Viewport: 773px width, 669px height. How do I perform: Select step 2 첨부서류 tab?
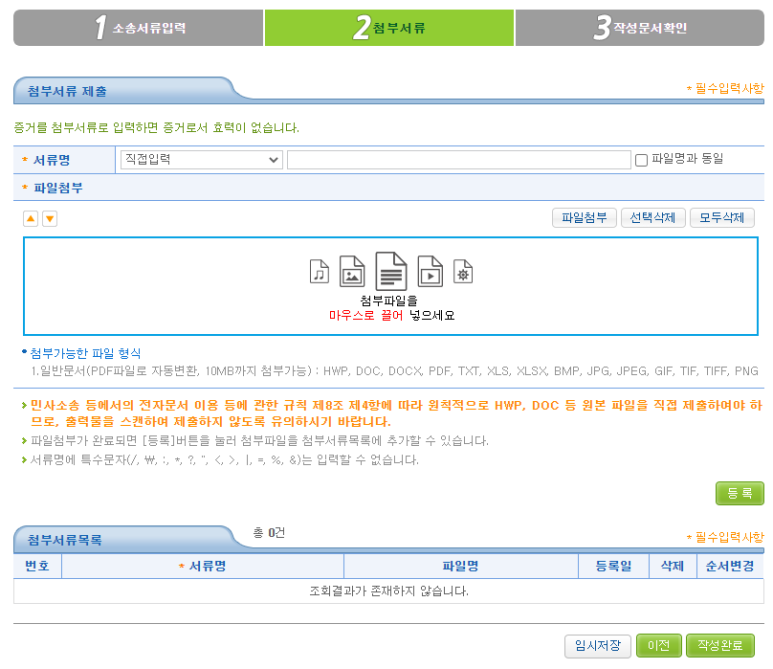pos(389,28)
